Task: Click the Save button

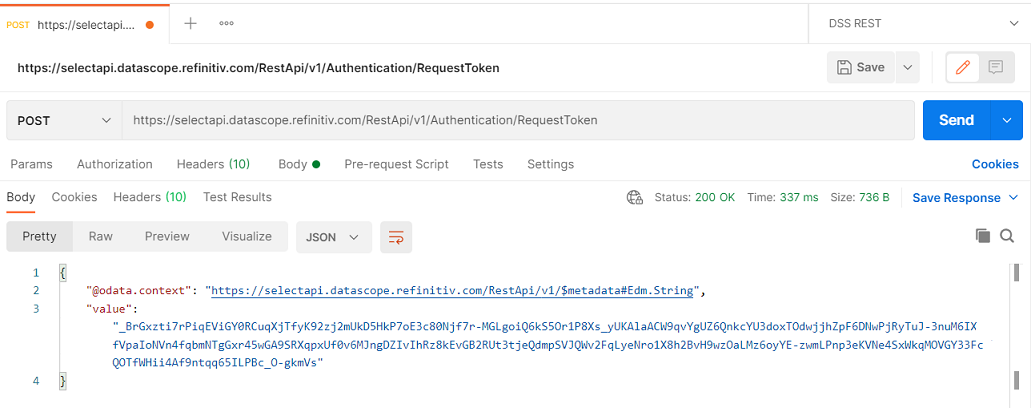Action: [x=861, y=67]
